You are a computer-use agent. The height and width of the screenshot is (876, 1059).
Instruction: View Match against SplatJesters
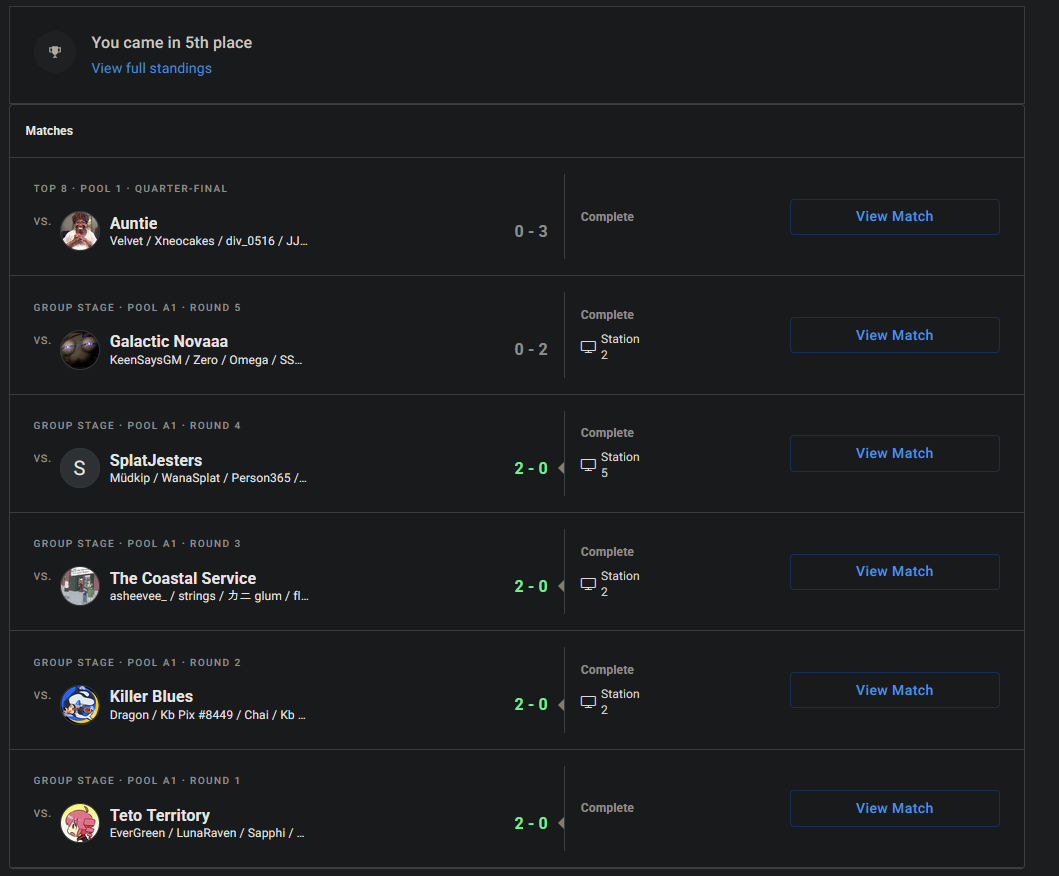(894, 453)
